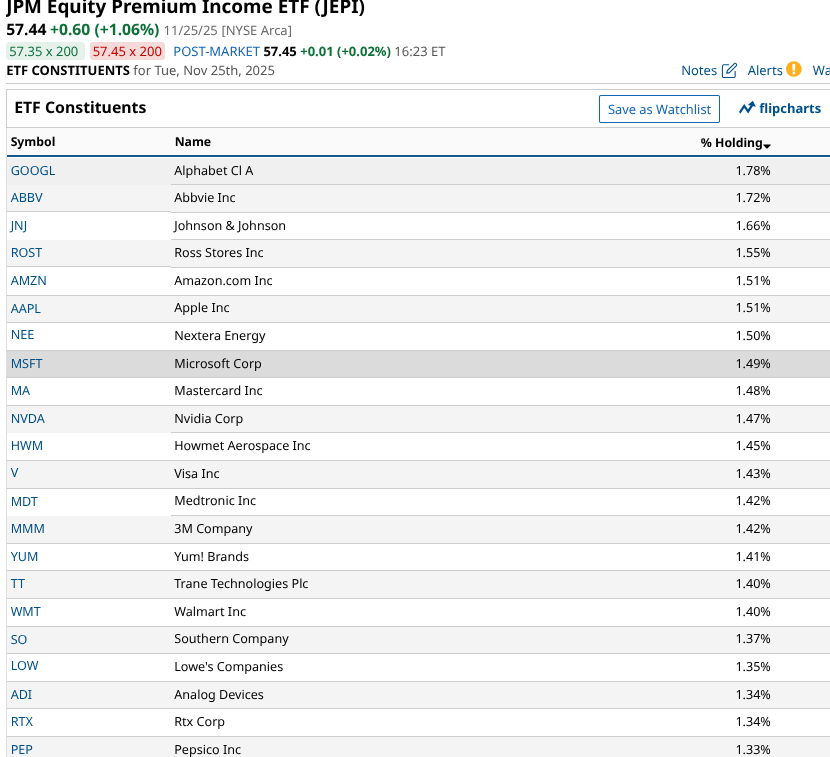Viewport: 830px width, 757px height.
Task: Open the Notes text link
Action: click(699, 70)
